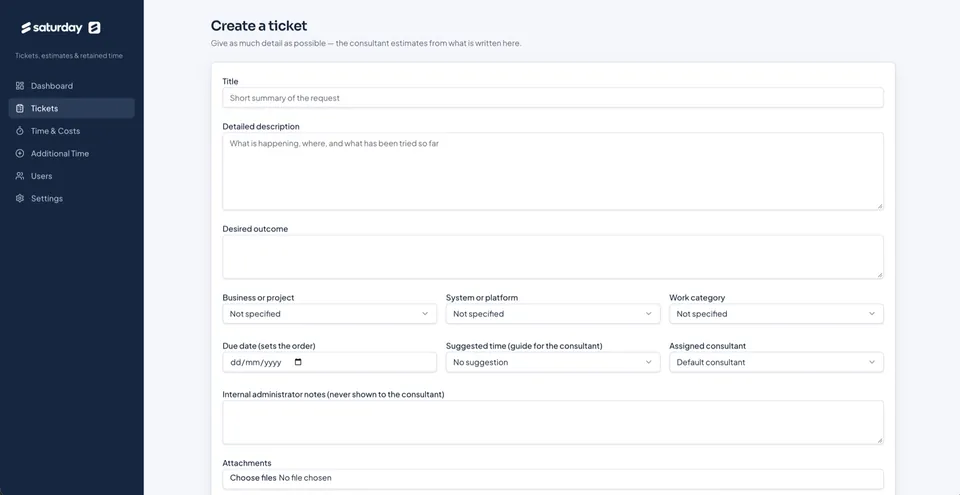Viewport: 960px width, 495px height.
Task: Open Time & Costs section
Action: (72, 131)
